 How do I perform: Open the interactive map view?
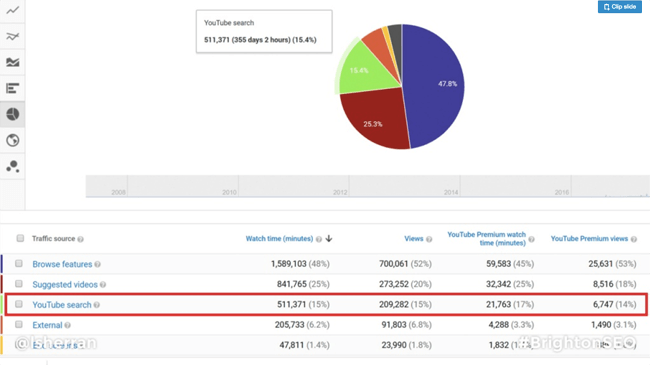[12, 140]
